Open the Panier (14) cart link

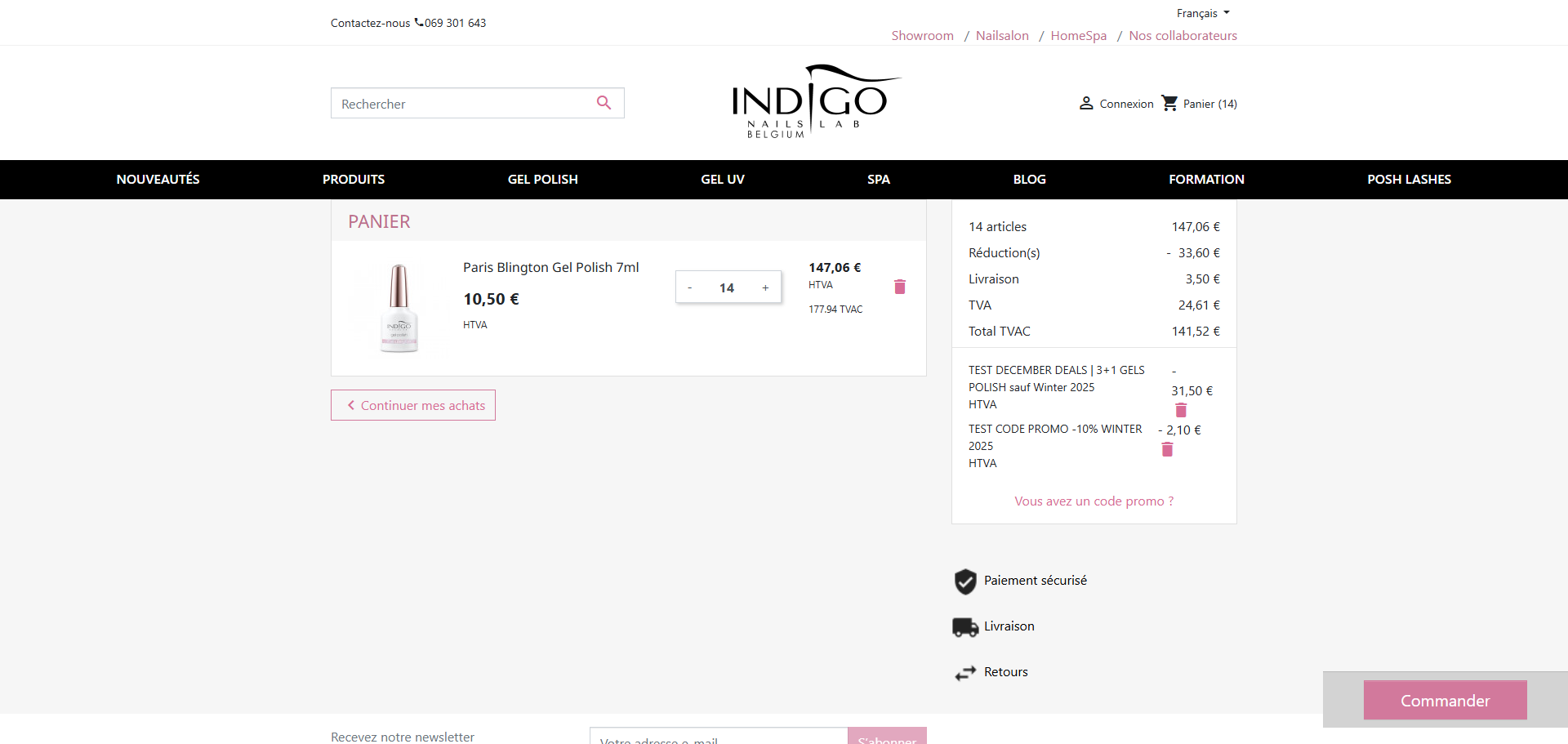[1210, 104]
